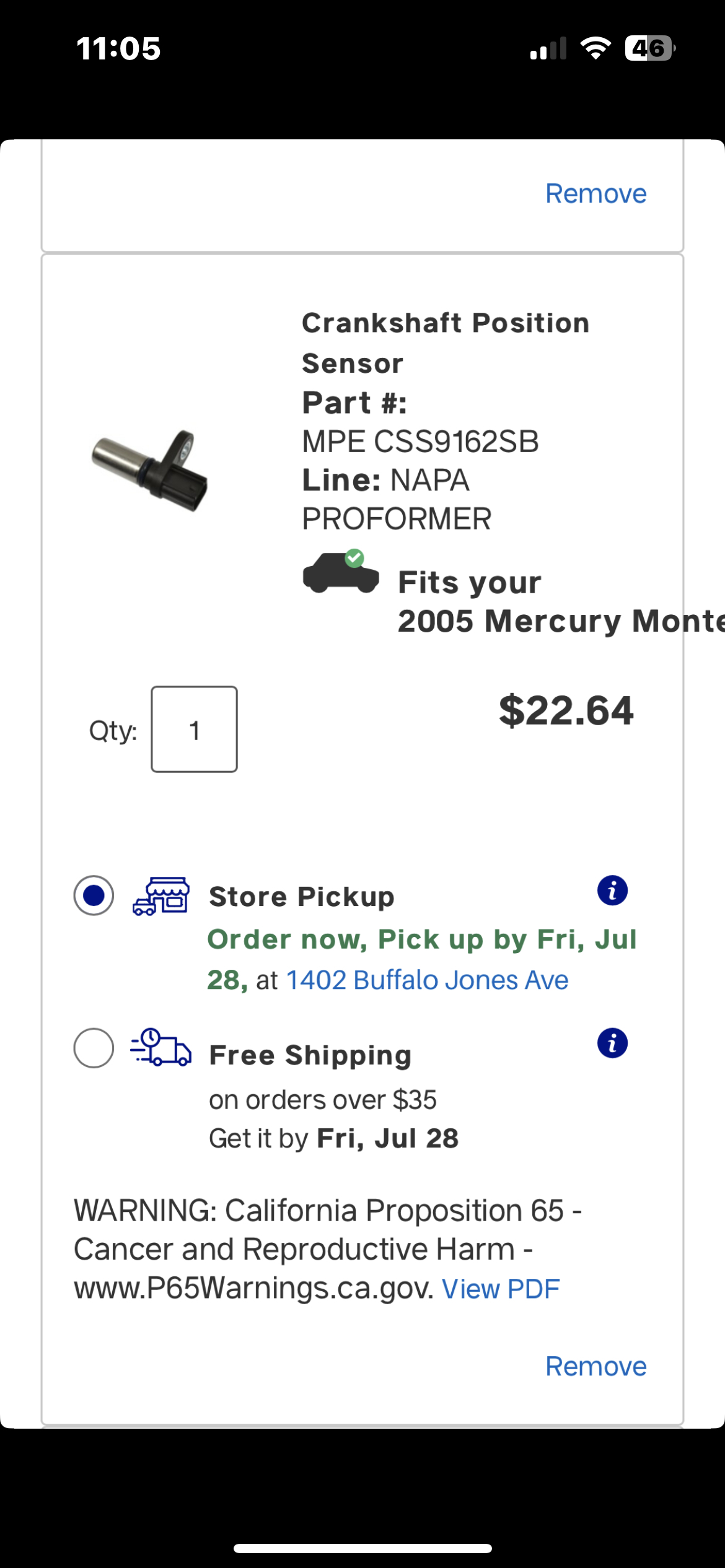Image resolution: width=725 pixels, height=1568 pixels.
Task: Open Store Pickup info icon
Action: tap(612, 891)
